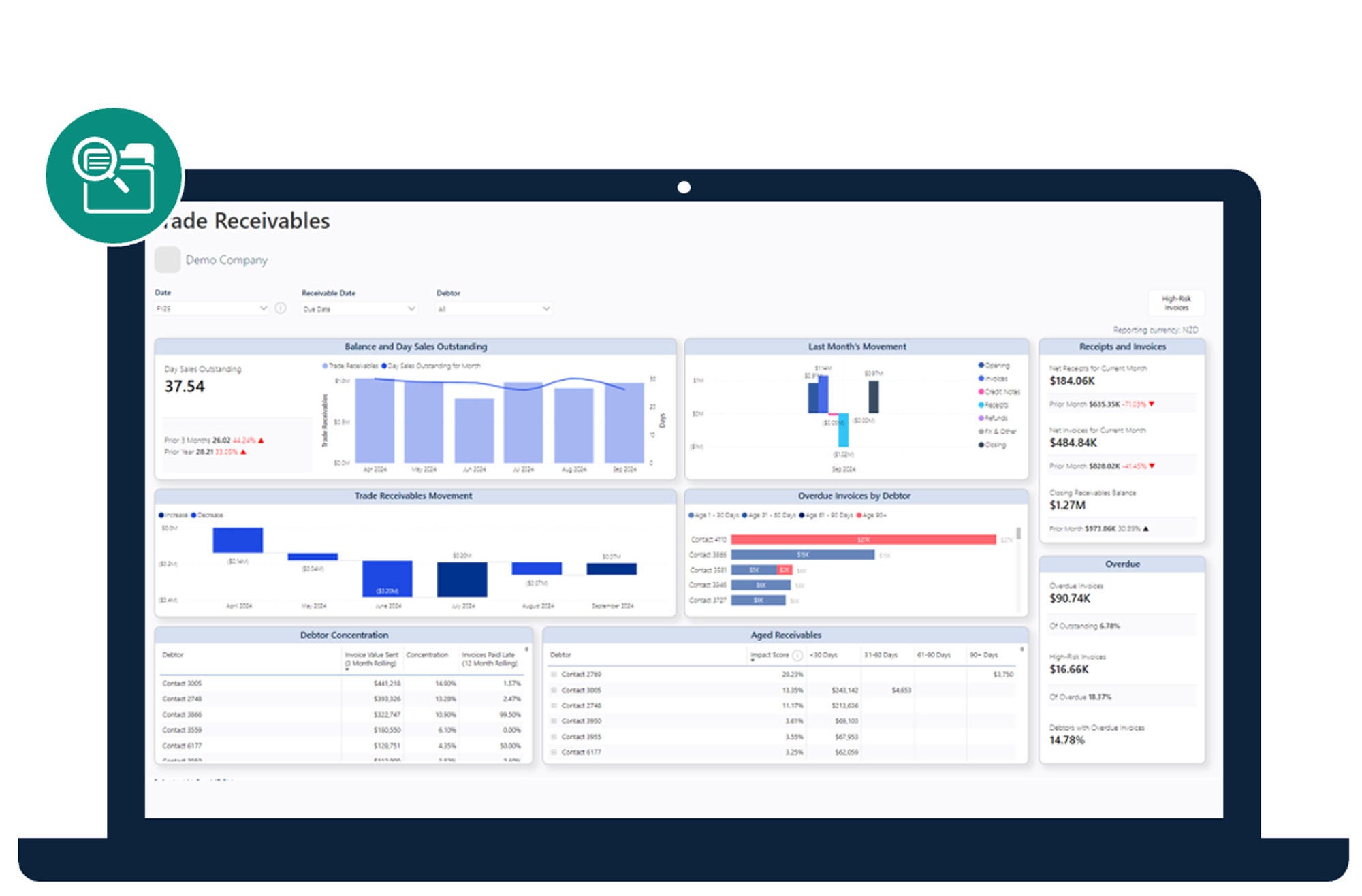Viewport: 1362px width, 896px height.
Task: Select the Increase legend marker in Trade Receivables Movement
Action: click(161, 515)
